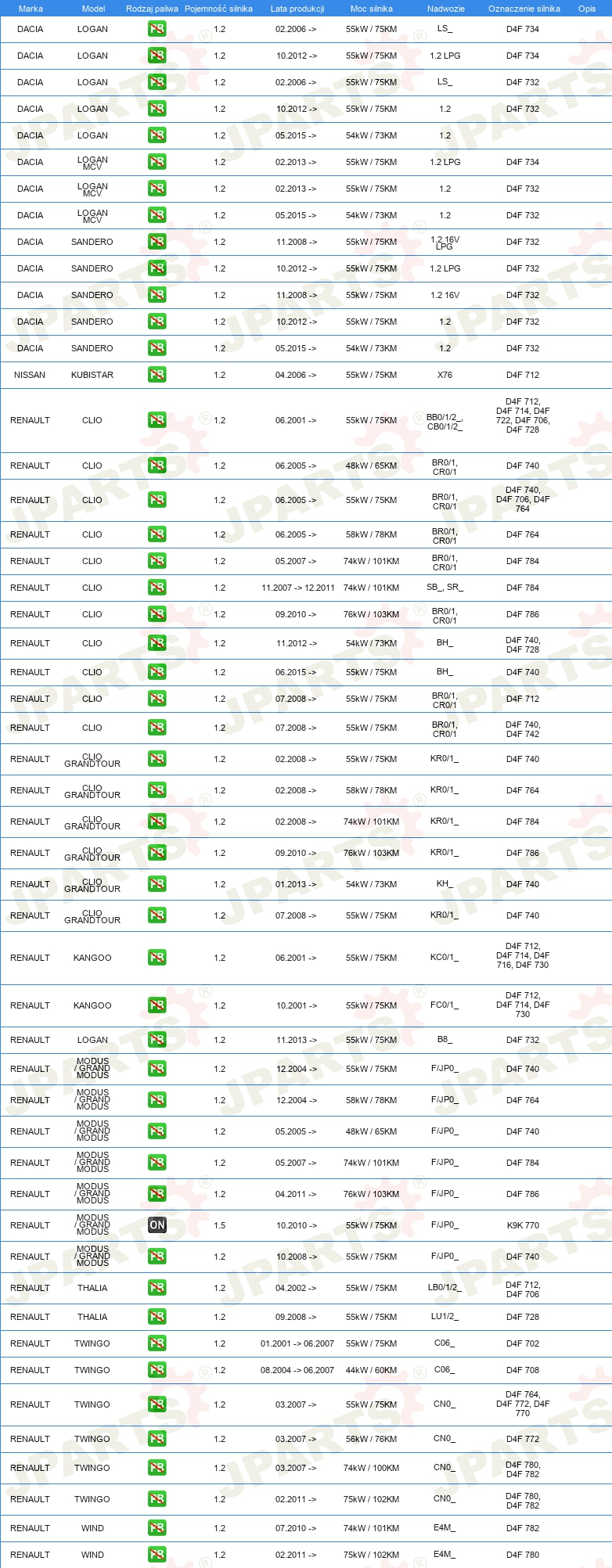Click fuel icon for MODUS / GRAND MODUS 05.2005
Image resolution: width=612 pixels, height=1568 pixels.
point(157,1131)
